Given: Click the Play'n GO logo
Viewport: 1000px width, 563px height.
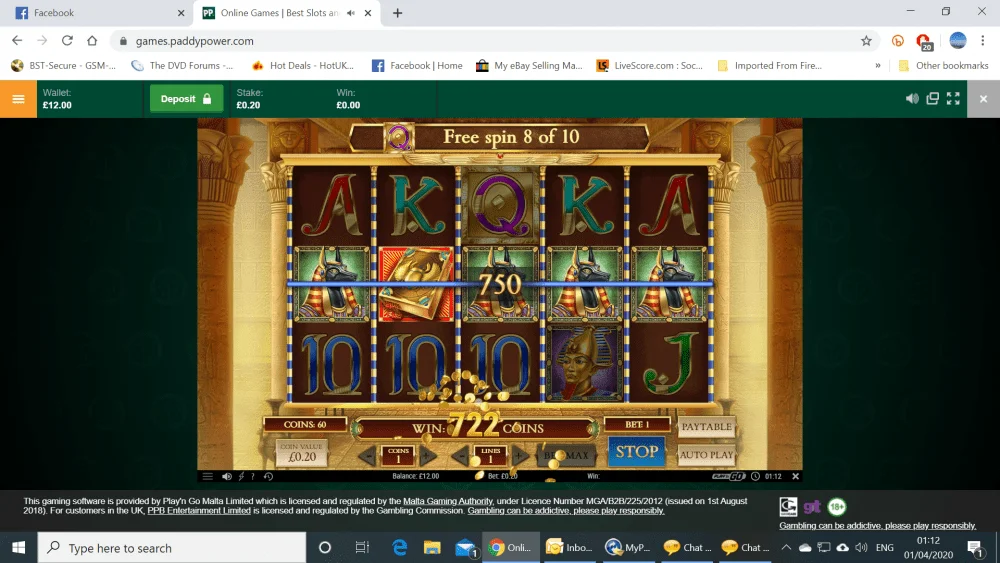Looking at the screenshot, I should click(728, 476).
